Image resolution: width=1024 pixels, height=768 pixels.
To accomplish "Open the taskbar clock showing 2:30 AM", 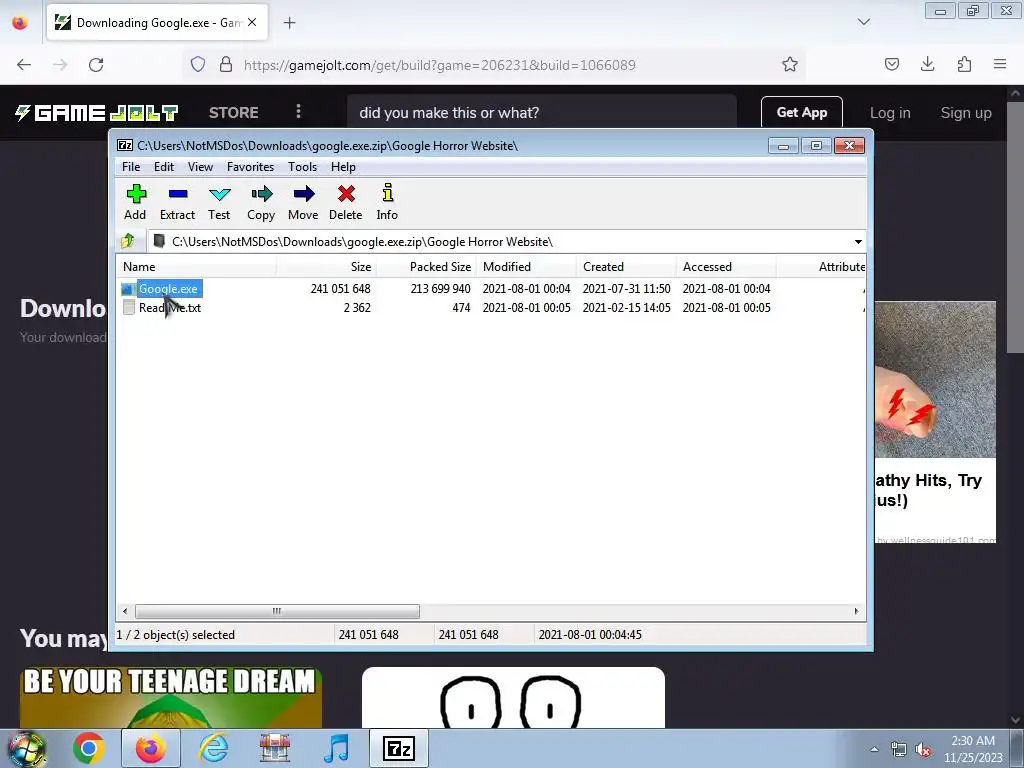I will (x=972, y=749).
